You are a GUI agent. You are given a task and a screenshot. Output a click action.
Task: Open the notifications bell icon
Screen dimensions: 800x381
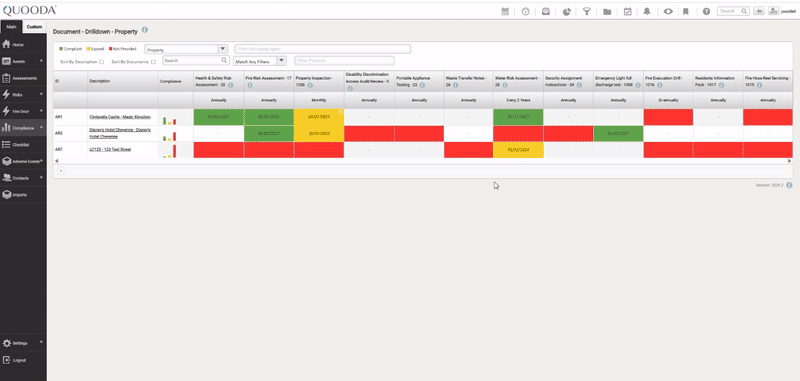647,11
